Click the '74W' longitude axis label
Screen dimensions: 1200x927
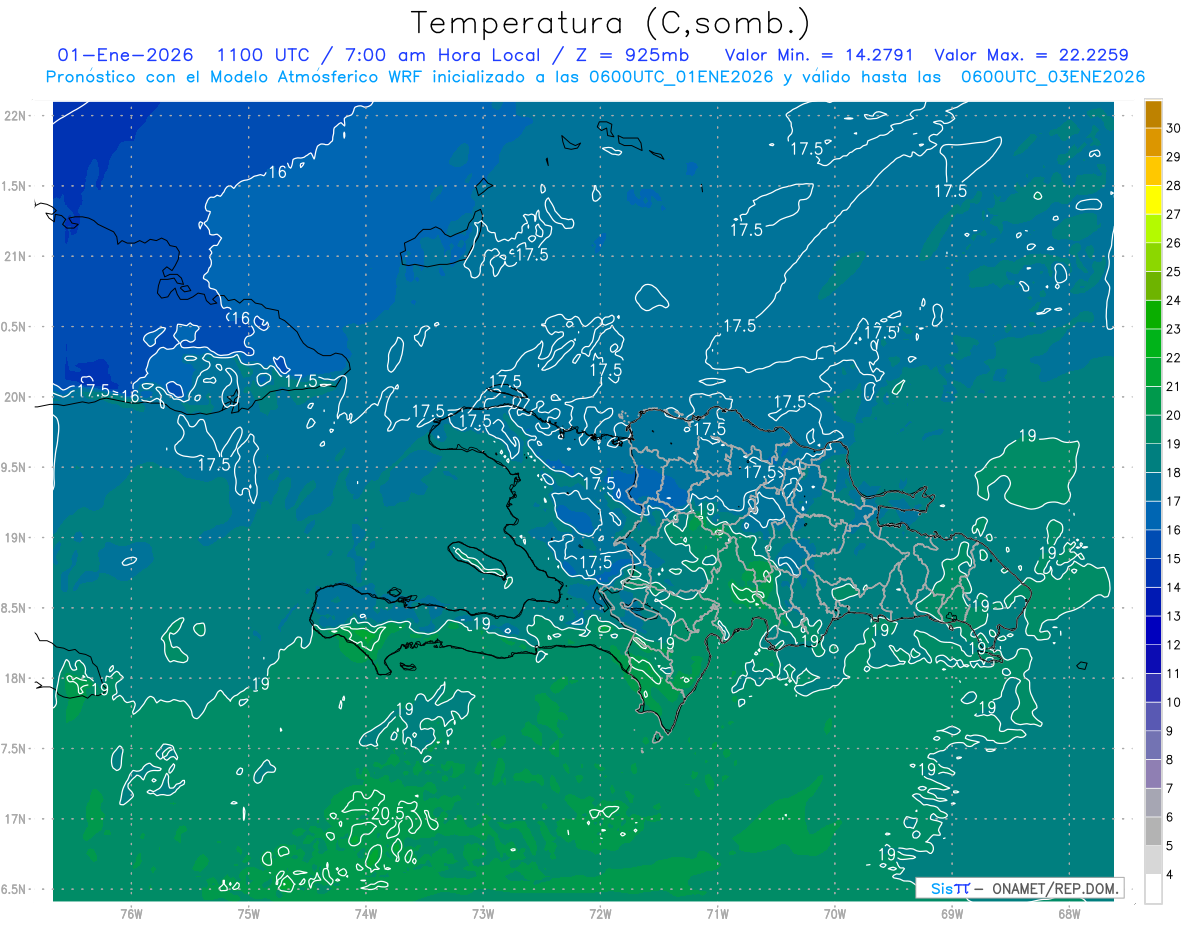[365, 914]
